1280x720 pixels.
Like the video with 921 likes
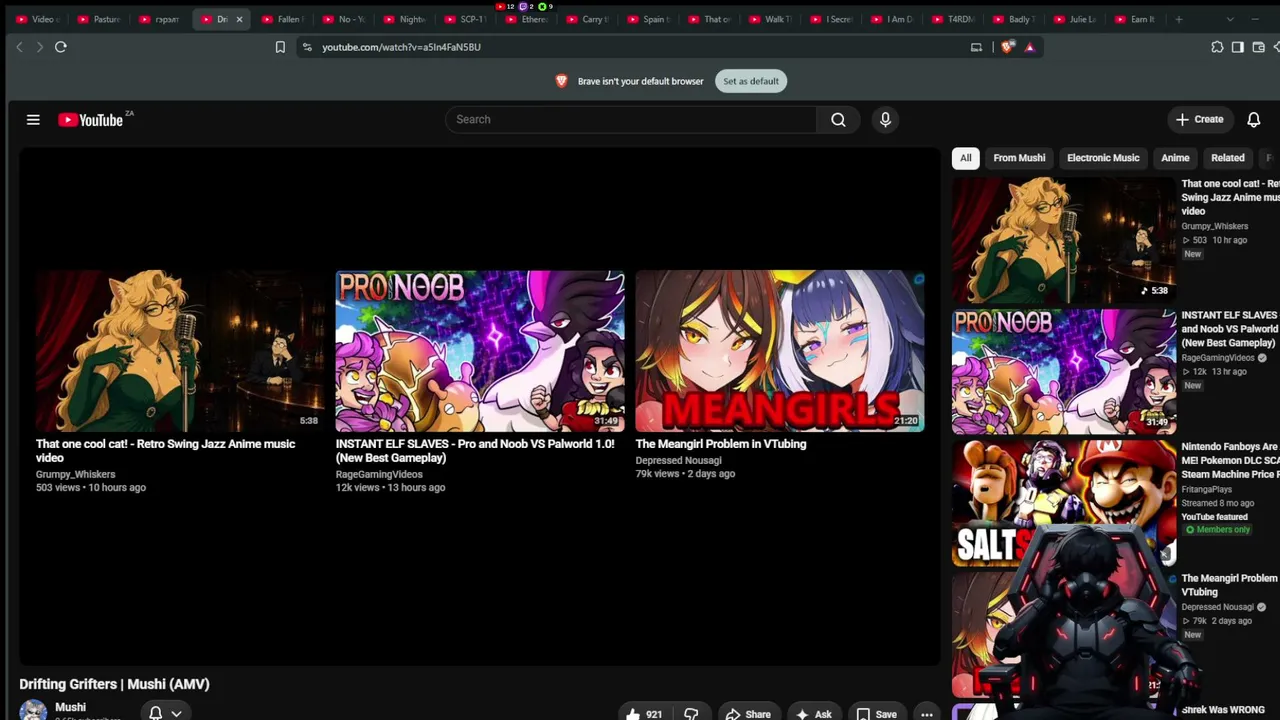click(x=645, y=714)
